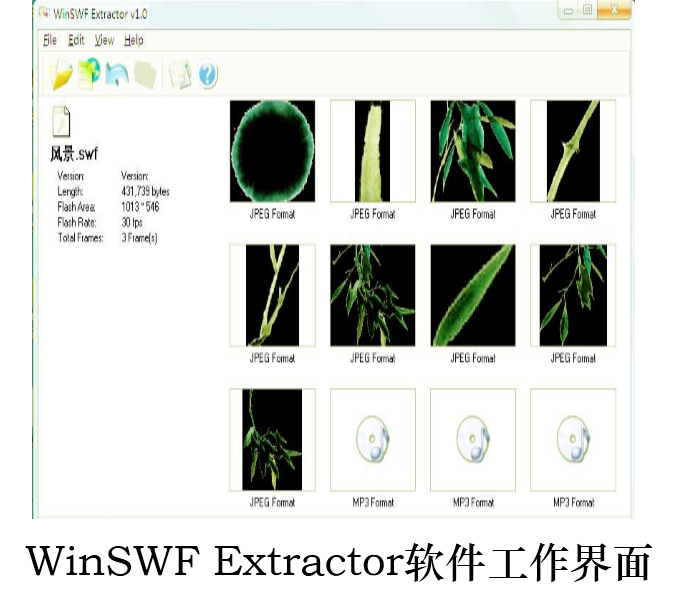Select the forked pale stems JPEG thumbnail

pyautogui.click(x=272, y=295)
